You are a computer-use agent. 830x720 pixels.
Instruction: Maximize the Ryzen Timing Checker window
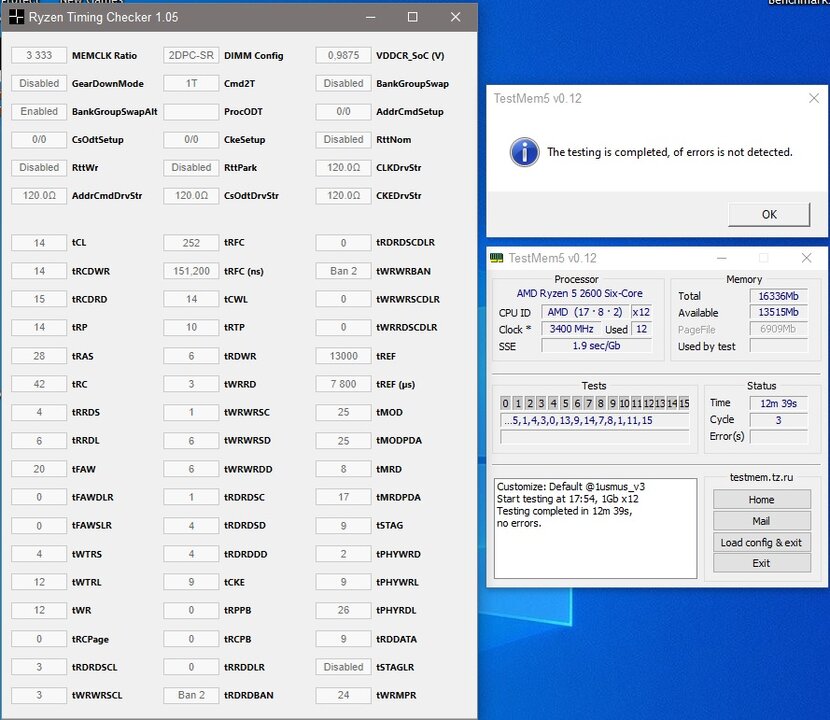412,17
